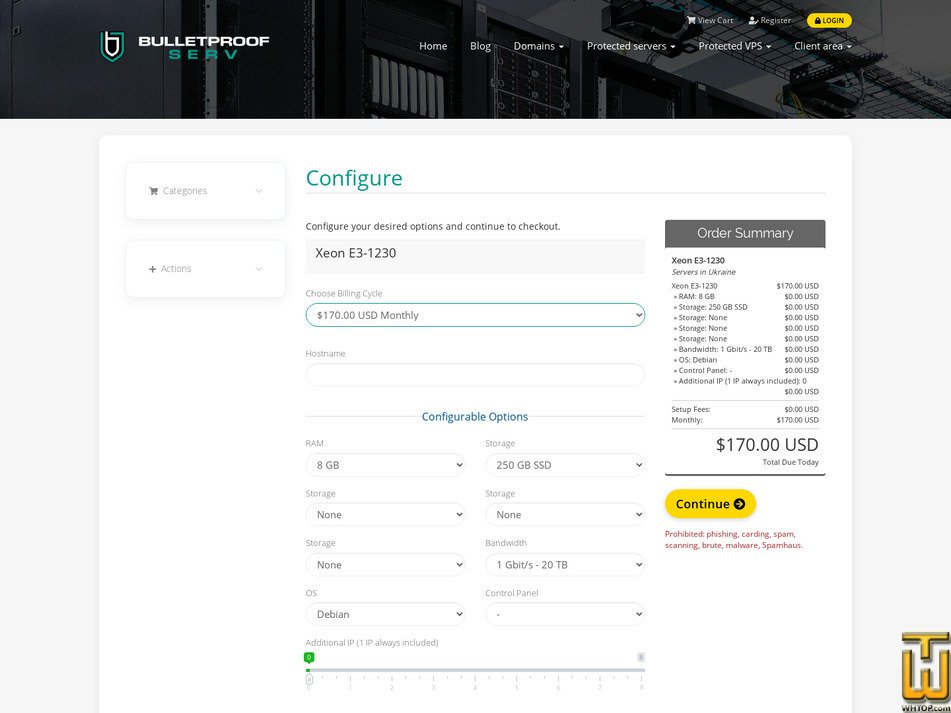Click the 'Setup Fees:' summary row
951x713 pixels.
click(x=745, y=409)
